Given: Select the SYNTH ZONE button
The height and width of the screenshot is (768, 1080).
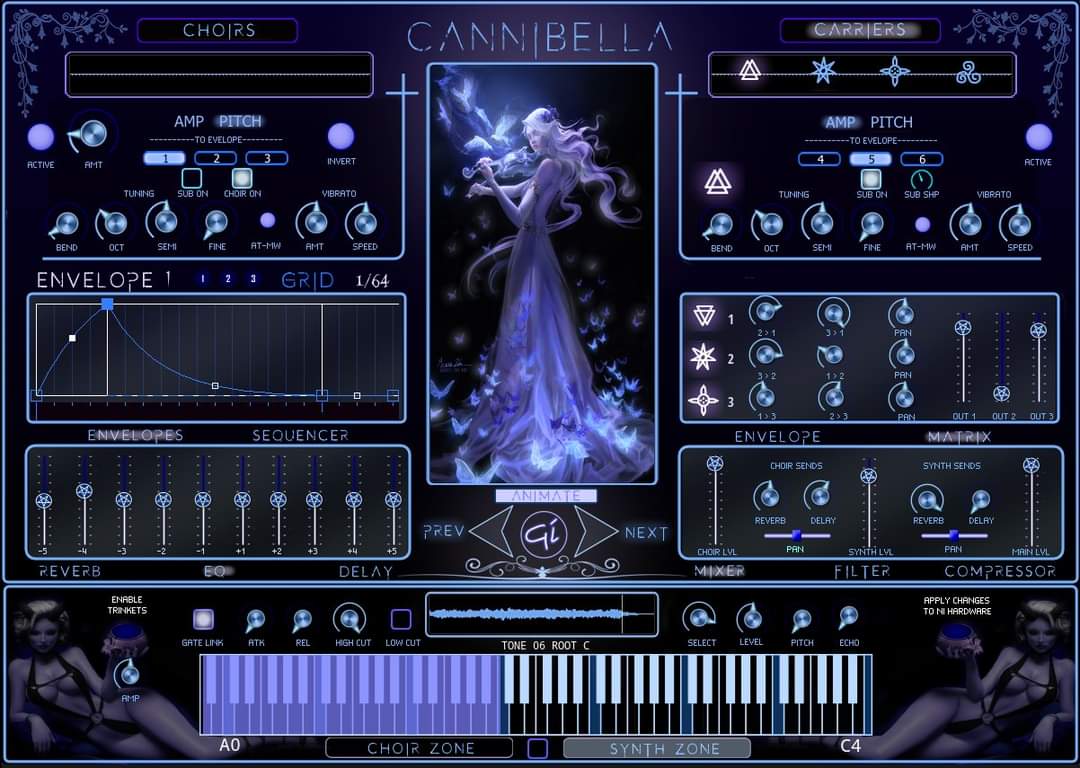Looking at the screenshot, I should (657, 748).
